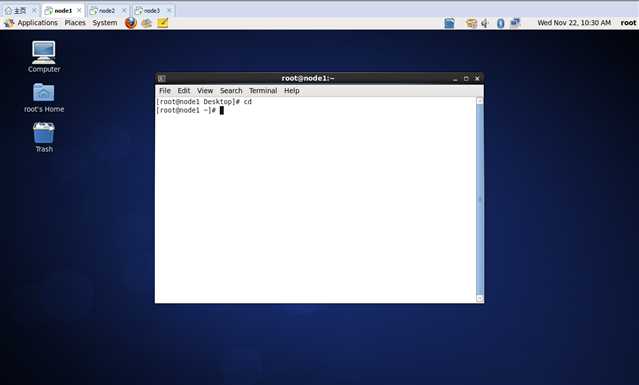Screen dimensions: 639x385
Task: Open the yellow notes launcher icon
Action: click(x=163, y=23)
